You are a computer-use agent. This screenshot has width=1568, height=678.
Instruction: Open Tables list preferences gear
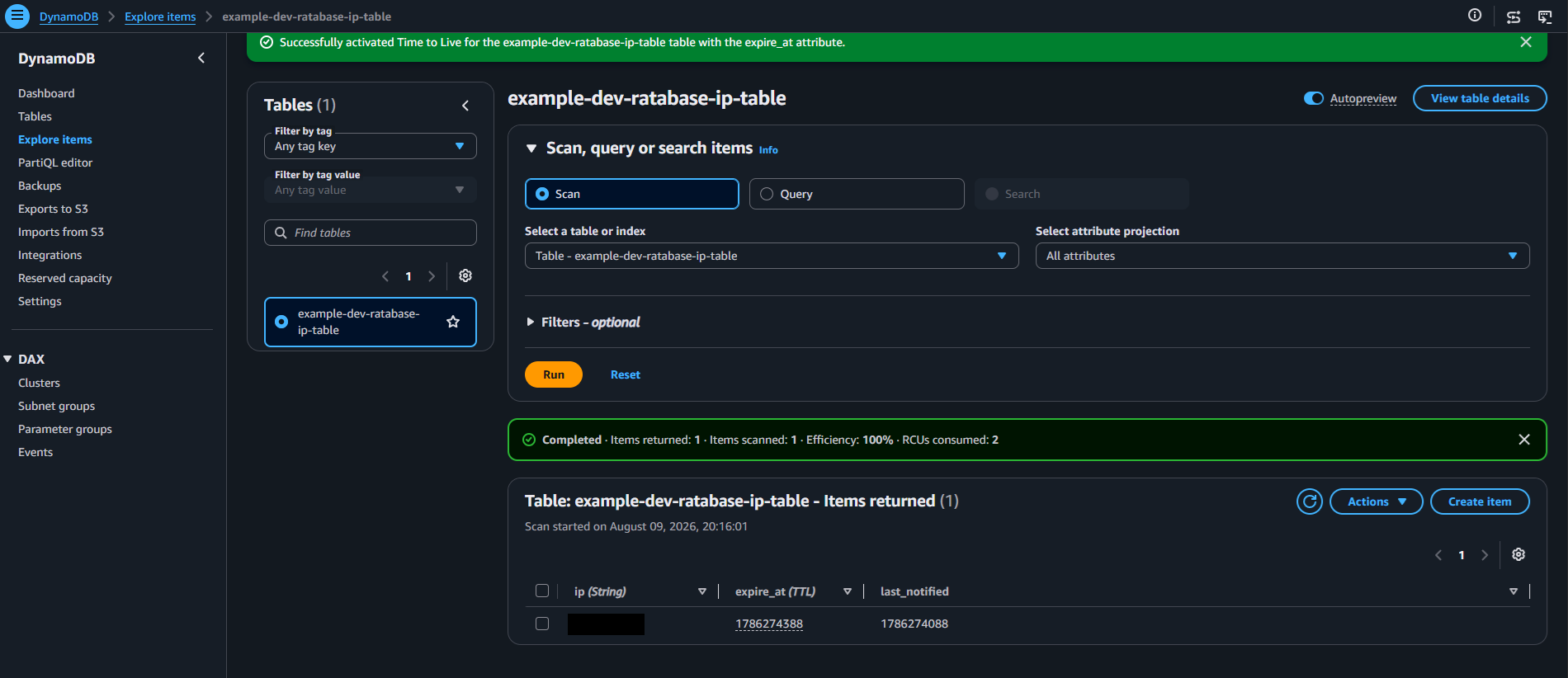point(465,275)
